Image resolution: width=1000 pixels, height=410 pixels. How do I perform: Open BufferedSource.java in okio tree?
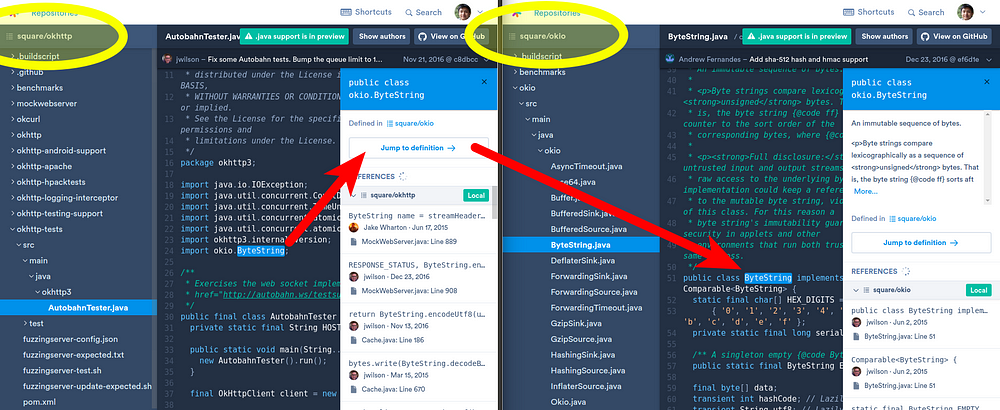pos(588,229)
